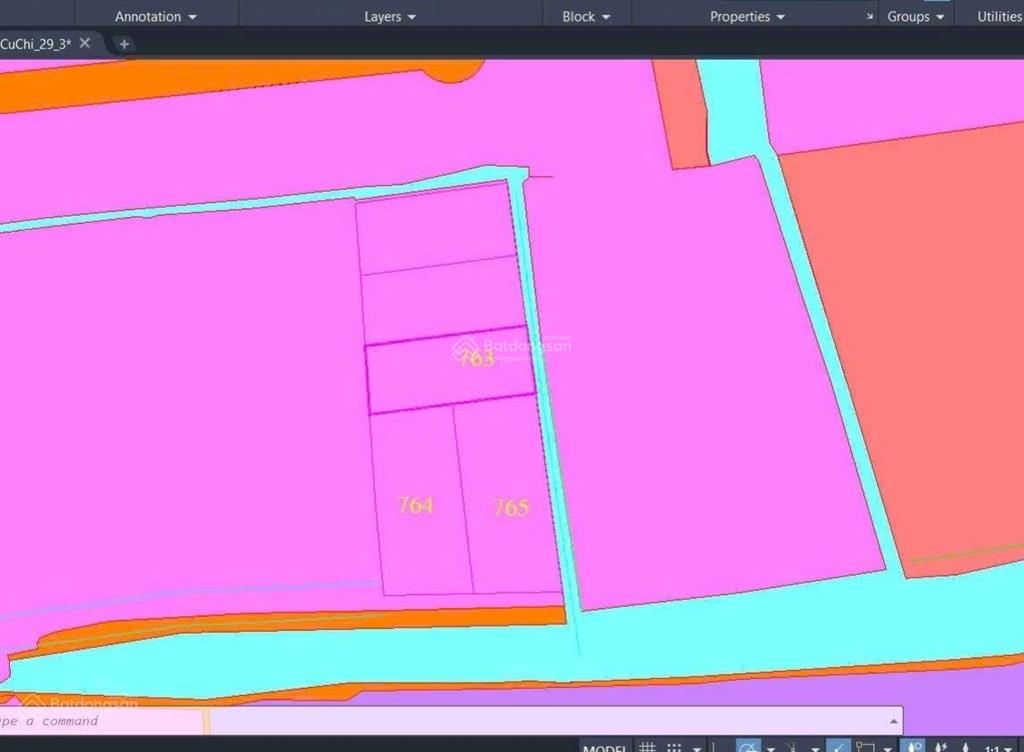1024x752 pixels.
Task: Click the plus to open a new drawing tab
Action: coord(123,44)
